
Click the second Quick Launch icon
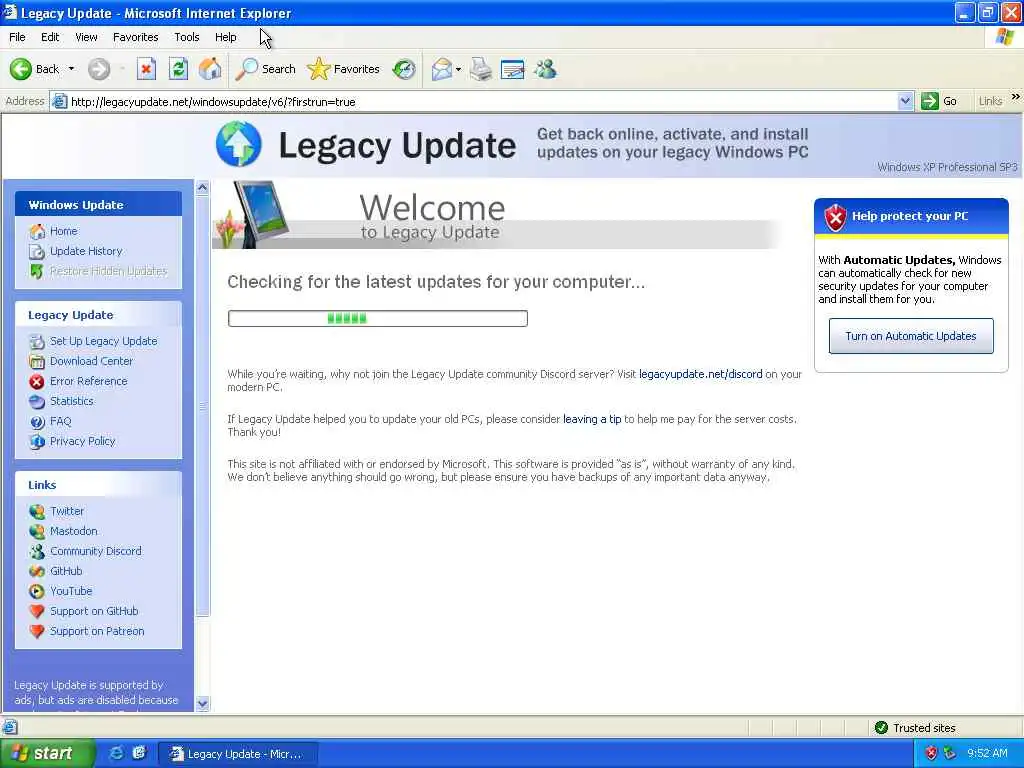coord(138,753)
